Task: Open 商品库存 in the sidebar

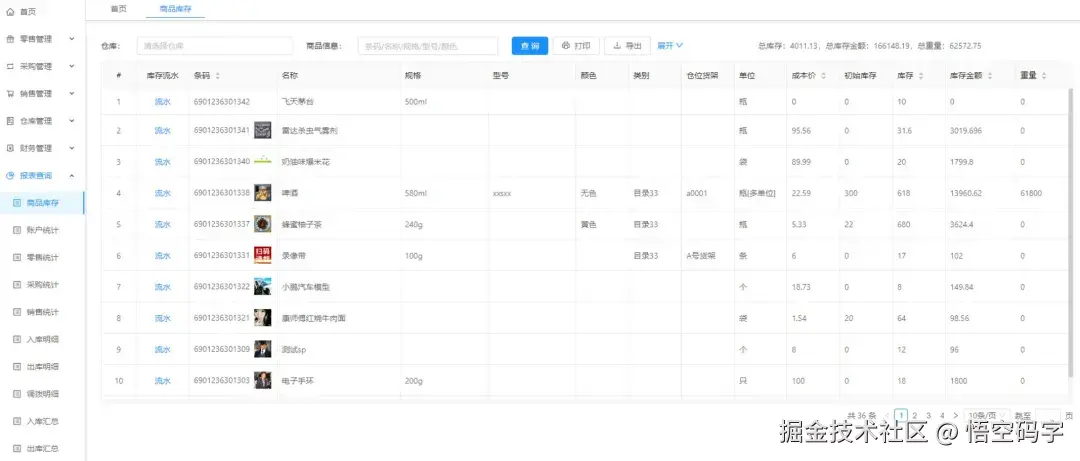Action: (x=42, y=203)
